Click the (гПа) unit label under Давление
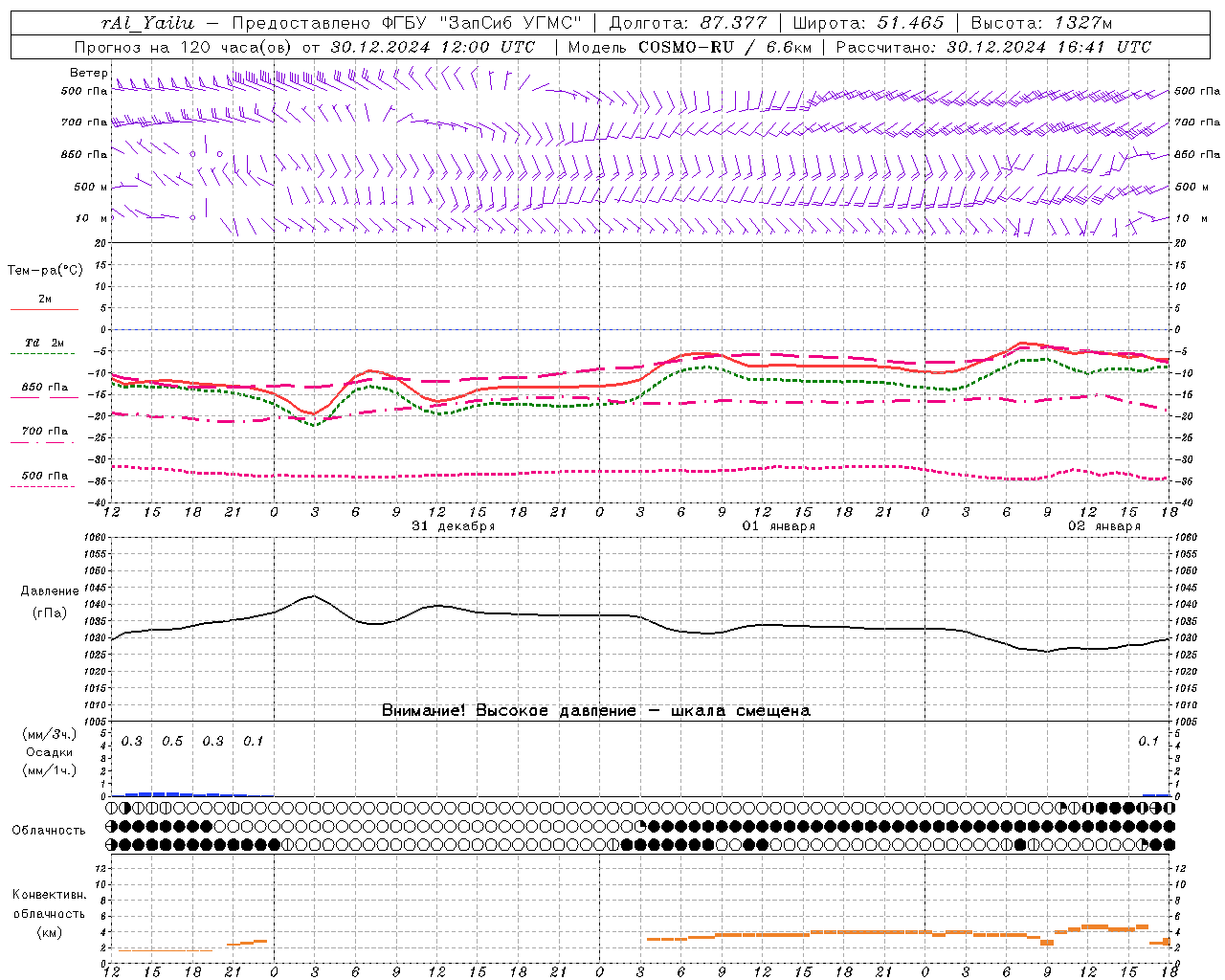Image resolution: width=1225 pixels, height=980 pixels. click(x=49, y=612)
